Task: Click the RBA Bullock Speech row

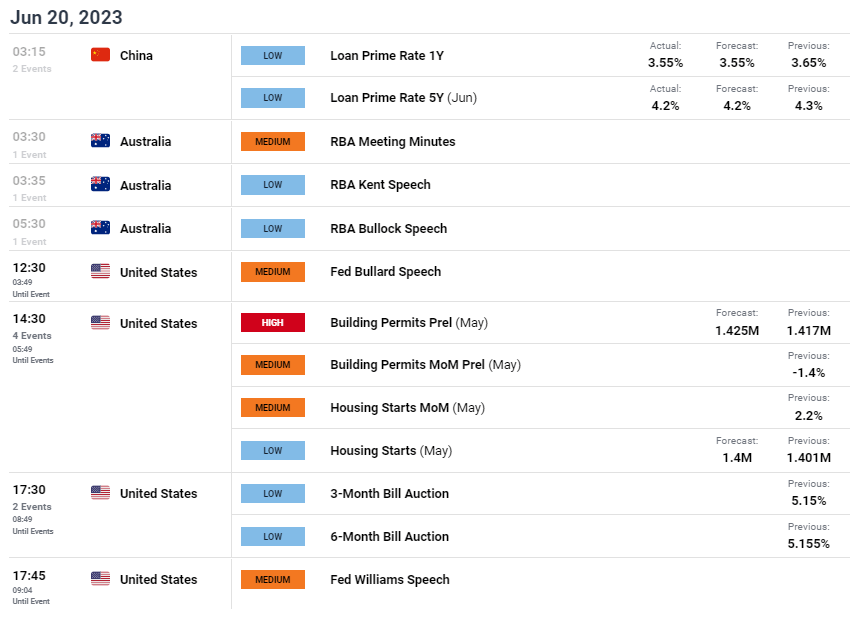Action: pyautogui.click(x=388, y=228)
